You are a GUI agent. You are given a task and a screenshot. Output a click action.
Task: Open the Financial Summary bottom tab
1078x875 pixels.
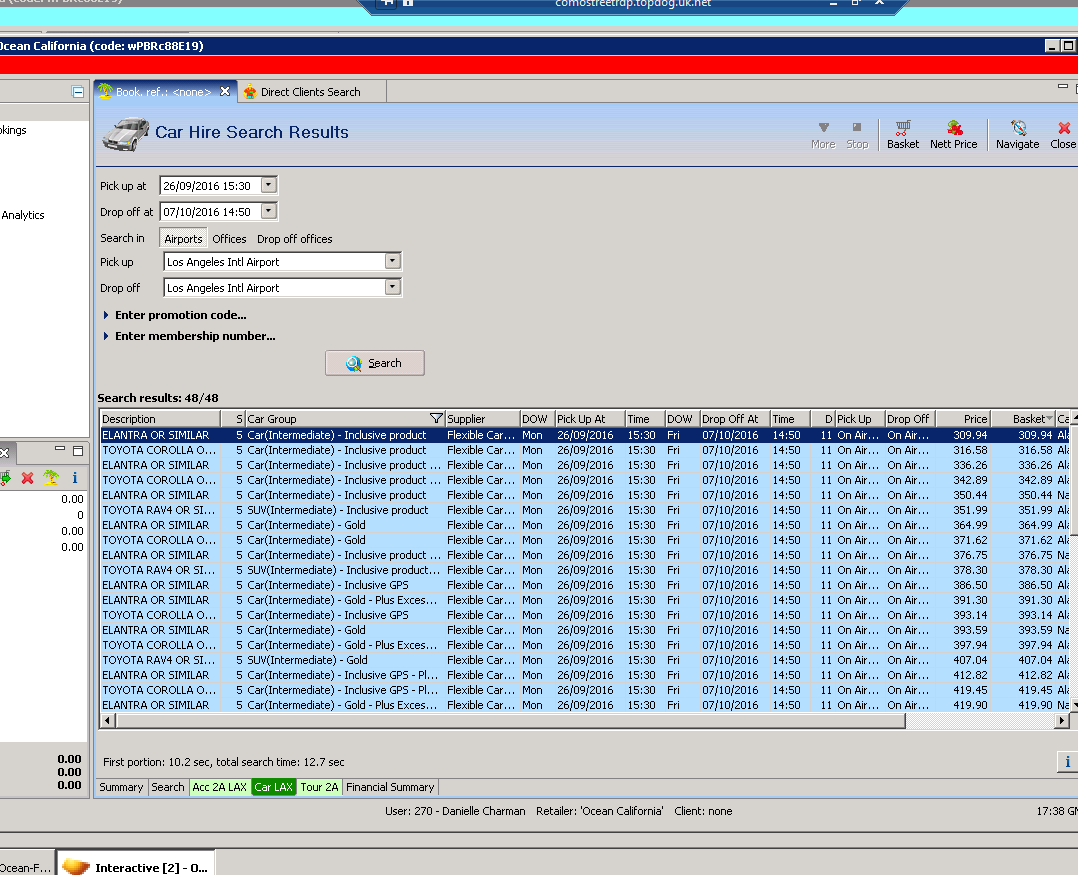[389, 787]
